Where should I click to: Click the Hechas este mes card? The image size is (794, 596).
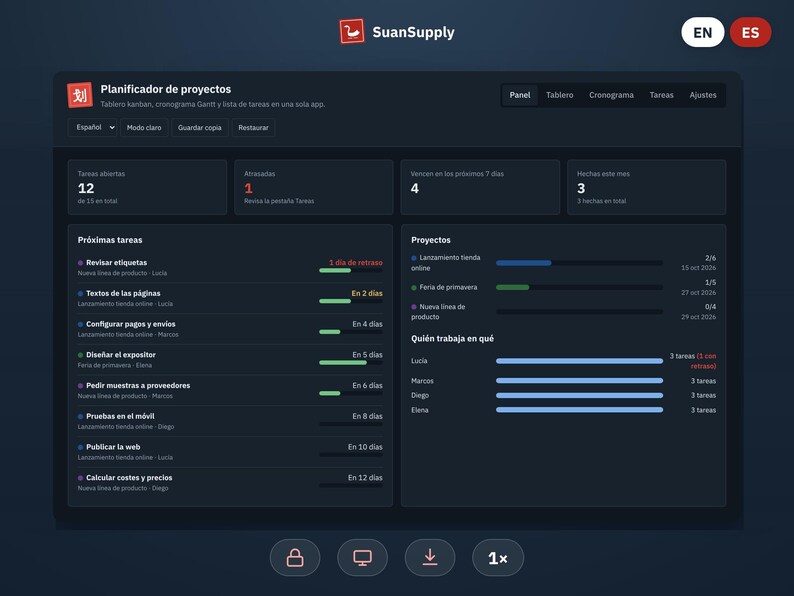(x=647, y=187)
